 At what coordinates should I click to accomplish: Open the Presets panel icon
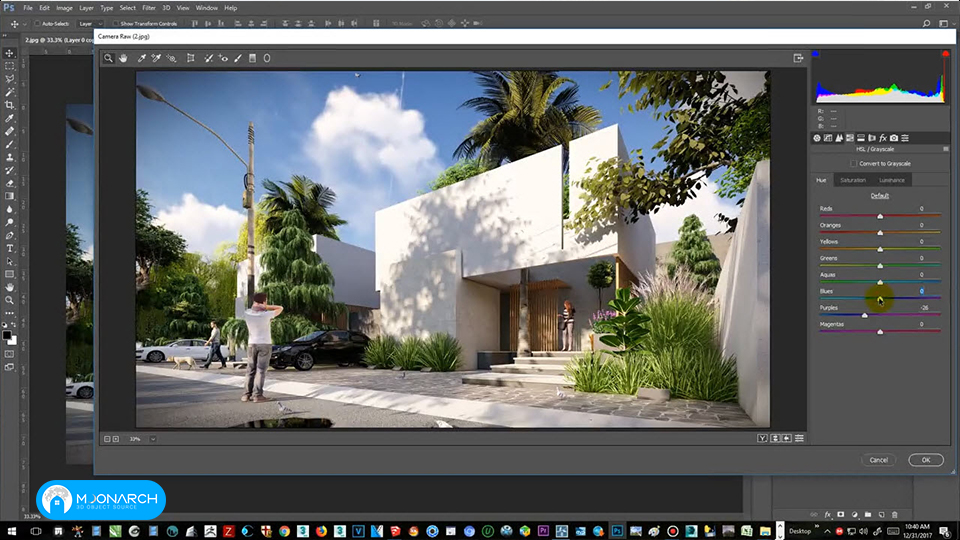pyautogui.click(x=905, y=138)
